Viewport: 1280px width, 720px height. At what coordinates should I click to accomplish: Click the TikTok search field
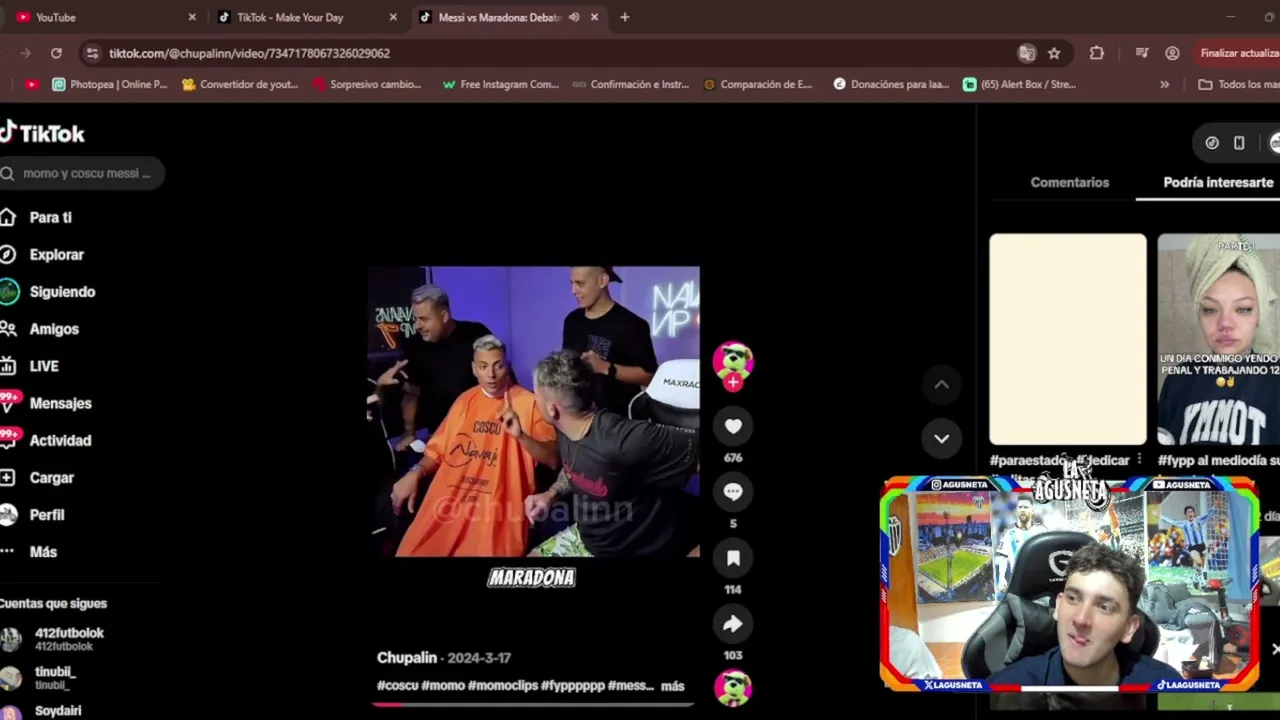[81, 173]
